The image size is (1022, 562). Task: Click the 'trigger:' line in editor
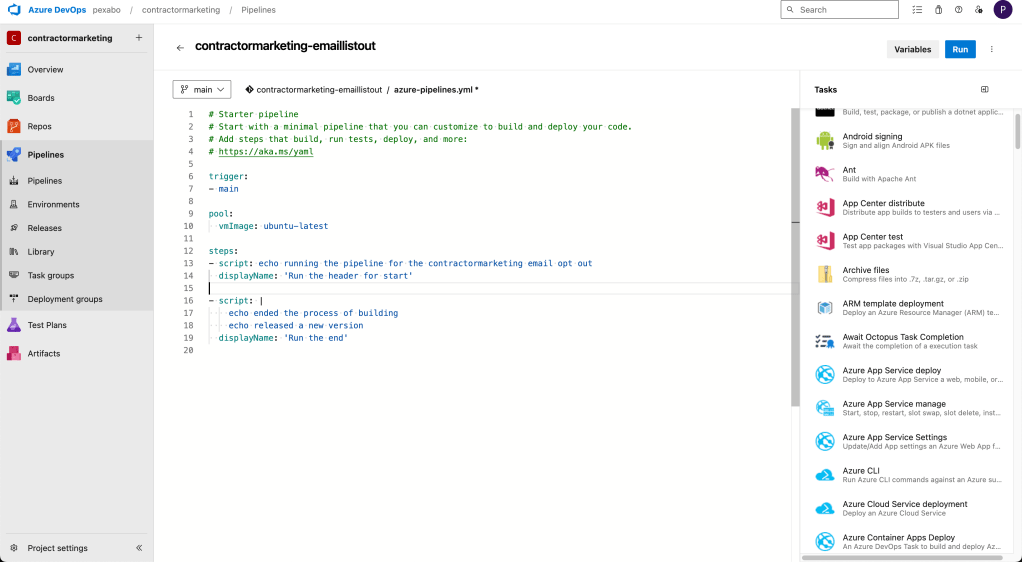point(228,176)
